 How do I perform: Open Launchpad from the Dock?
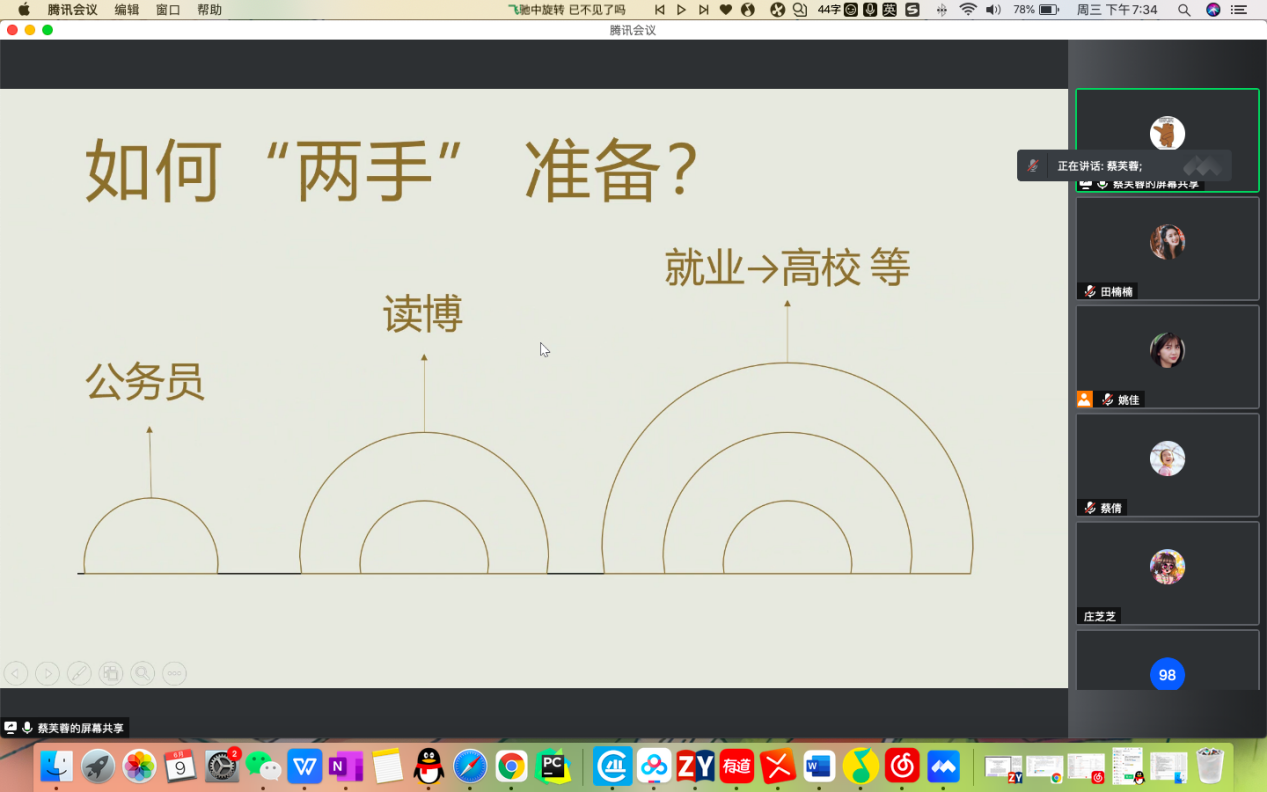click(98, 766)
